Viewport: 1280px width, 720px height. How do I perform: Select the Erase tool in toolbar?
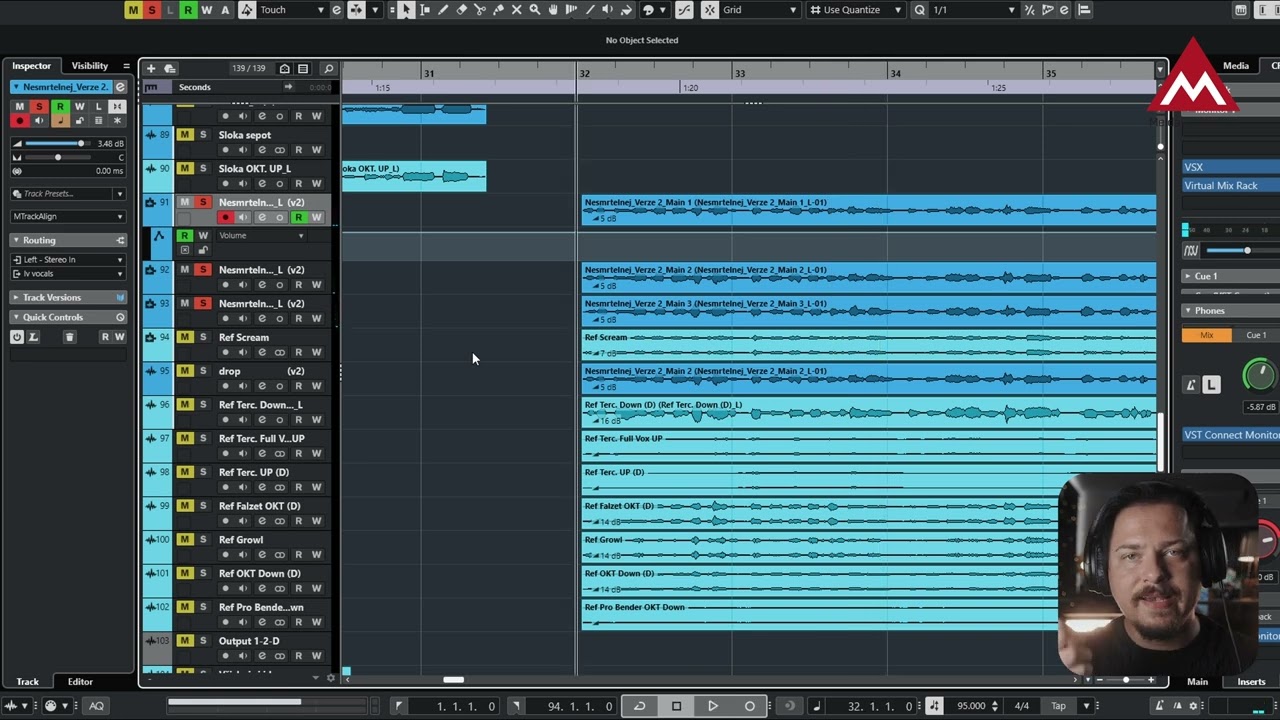tap(462, 10)
